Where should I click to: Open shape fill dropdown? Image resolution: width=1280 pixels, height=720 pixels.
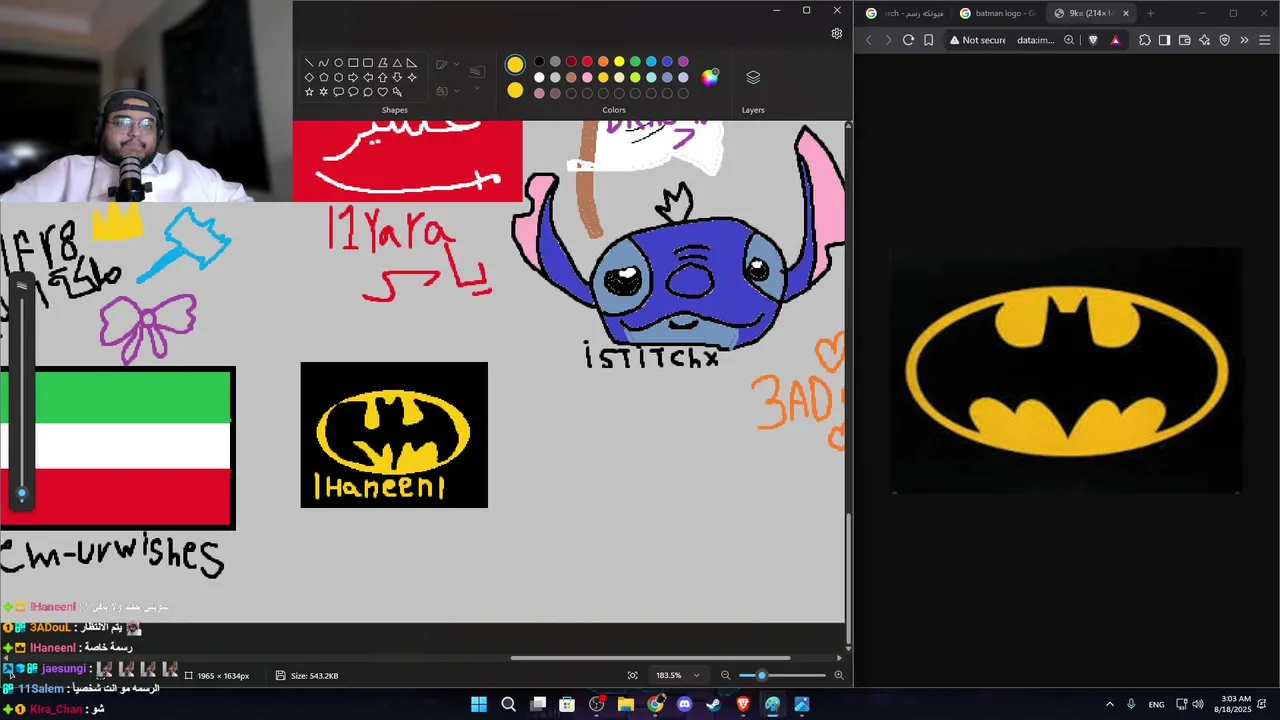(x=456, y=91)
